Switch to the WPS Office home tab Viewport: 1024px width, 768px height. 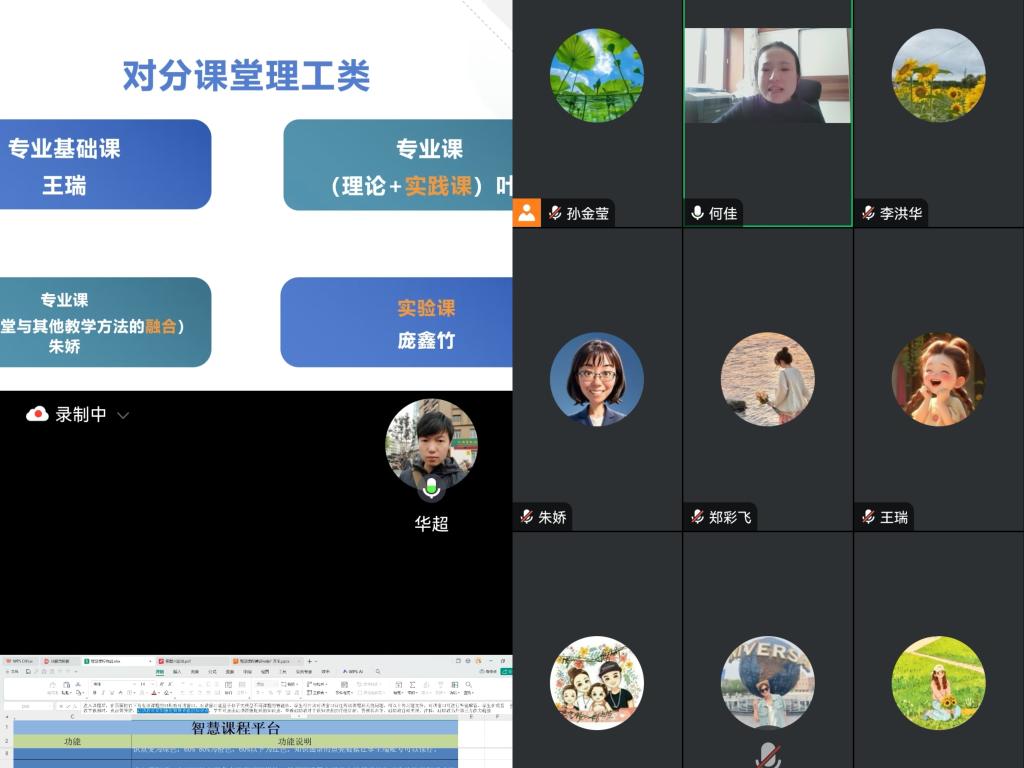pyautogui.click(x=20, y=661)
